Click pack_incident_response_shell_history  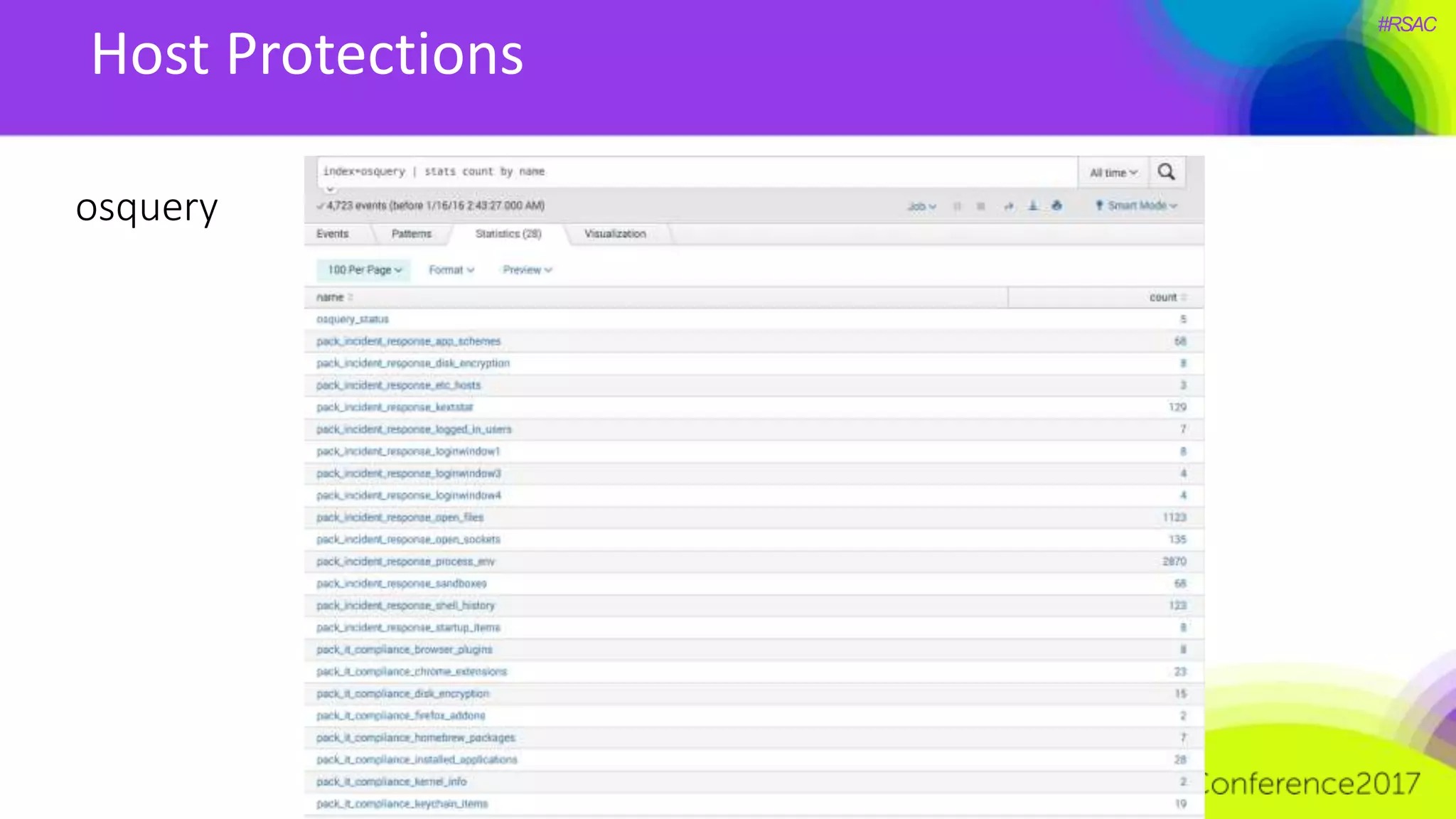tap(406, 606)
